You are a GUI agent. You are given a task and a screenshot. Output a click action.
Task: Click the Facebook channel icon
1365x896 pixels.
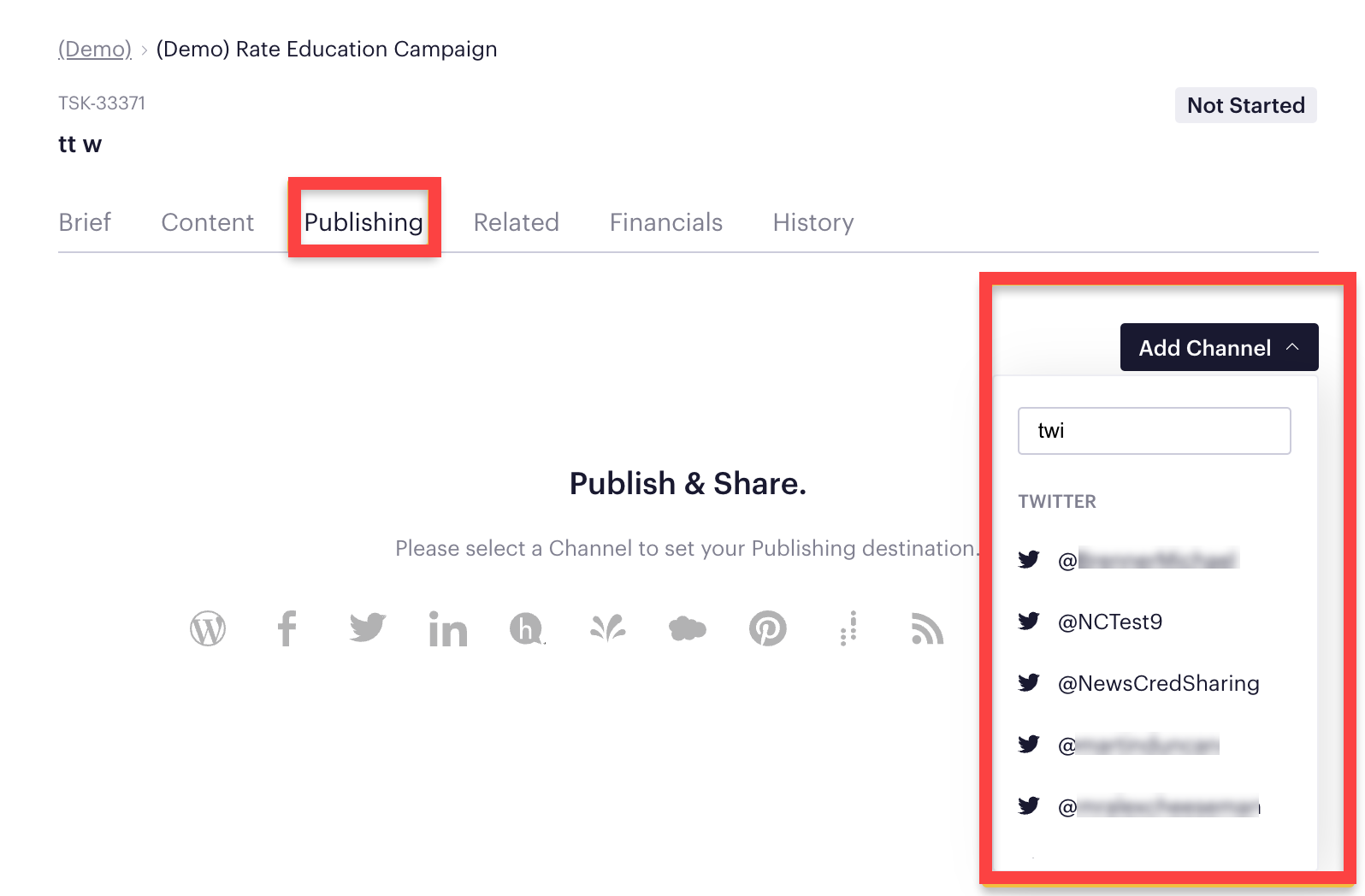click(287, 629)
